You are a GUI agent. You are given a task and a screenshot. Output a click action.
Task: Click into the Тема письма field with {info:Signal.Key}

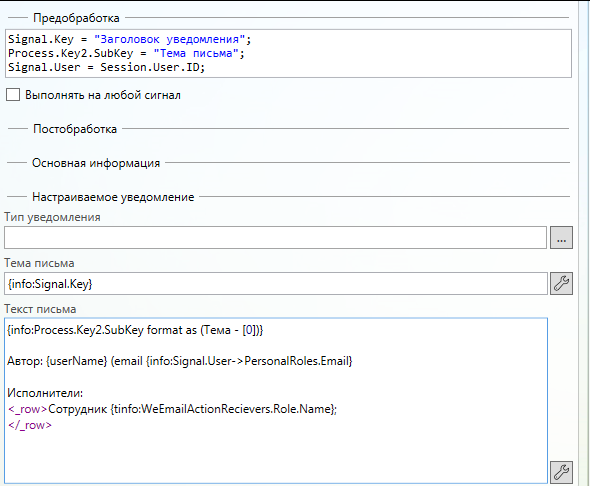tap(276, 284)
